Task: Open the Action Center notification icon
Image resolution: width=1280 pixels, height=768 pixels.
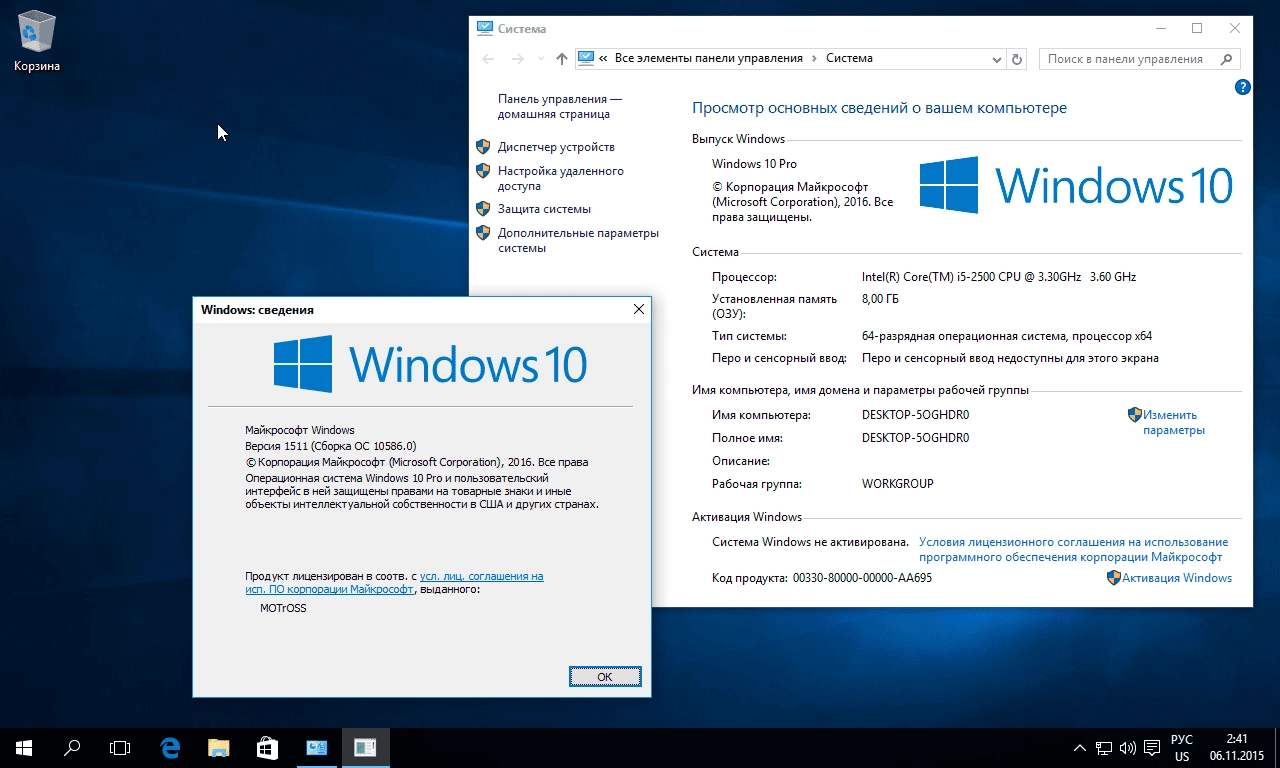Action: point(1153,747)
